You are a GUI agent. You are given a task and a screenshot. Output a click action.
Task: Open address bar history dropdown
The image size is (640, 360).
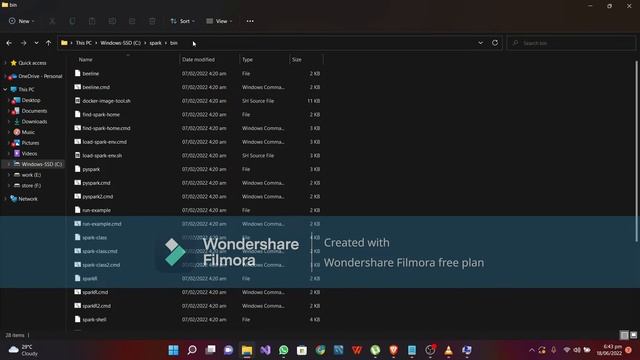[x=480, y=43]
